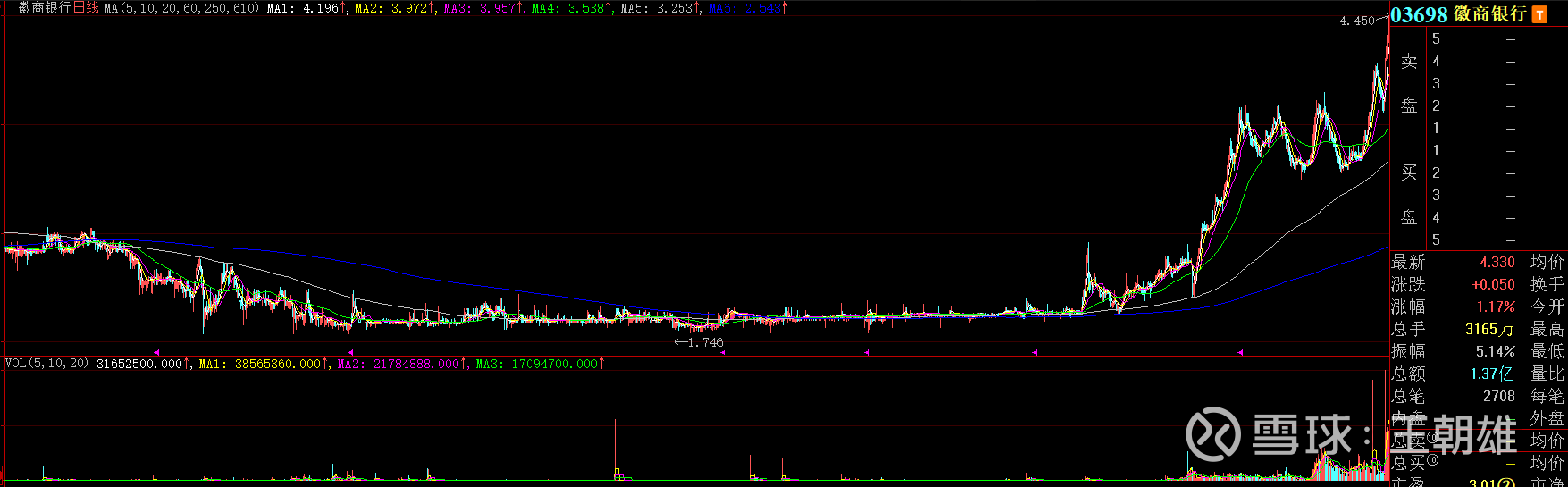This screenshot has height=487, width=1568.
Task: Click the 振幅 value 5.14%
Action: coord(1496,351)
